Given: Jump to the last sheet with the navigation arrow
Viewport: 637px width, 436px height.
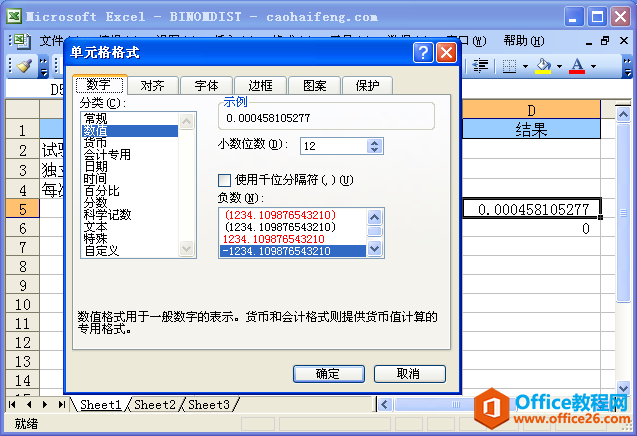Looking at the screenshot, I should point(61,404).
